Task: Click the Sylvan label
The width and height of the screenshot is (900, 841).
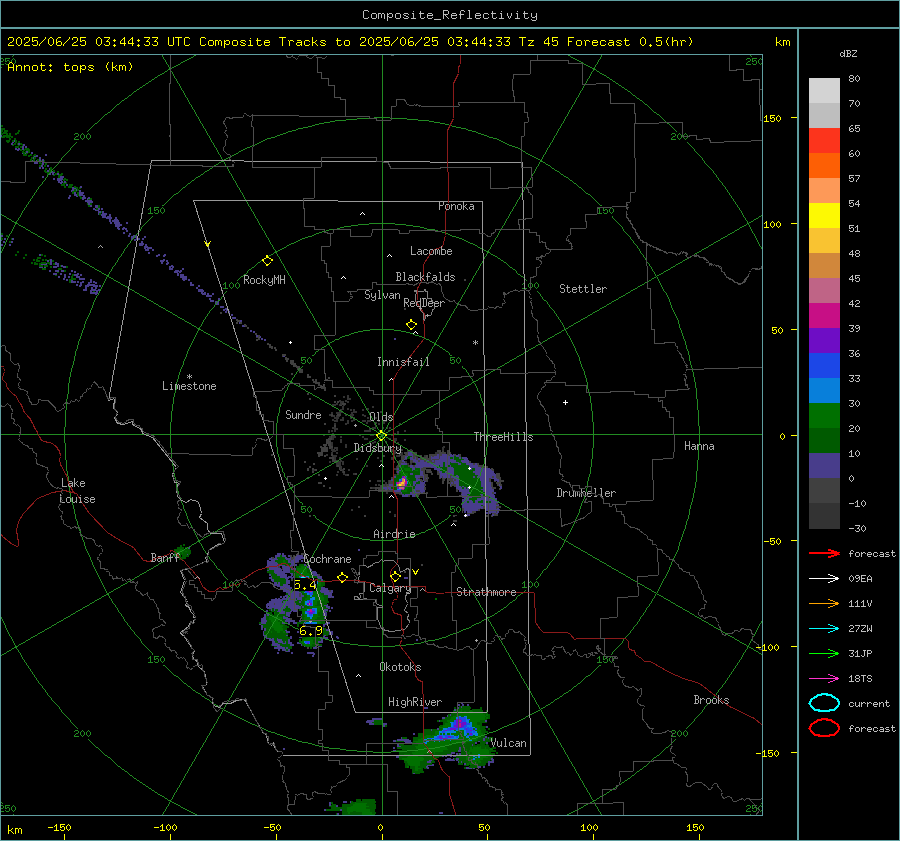Action: click(x=382, y=295)
